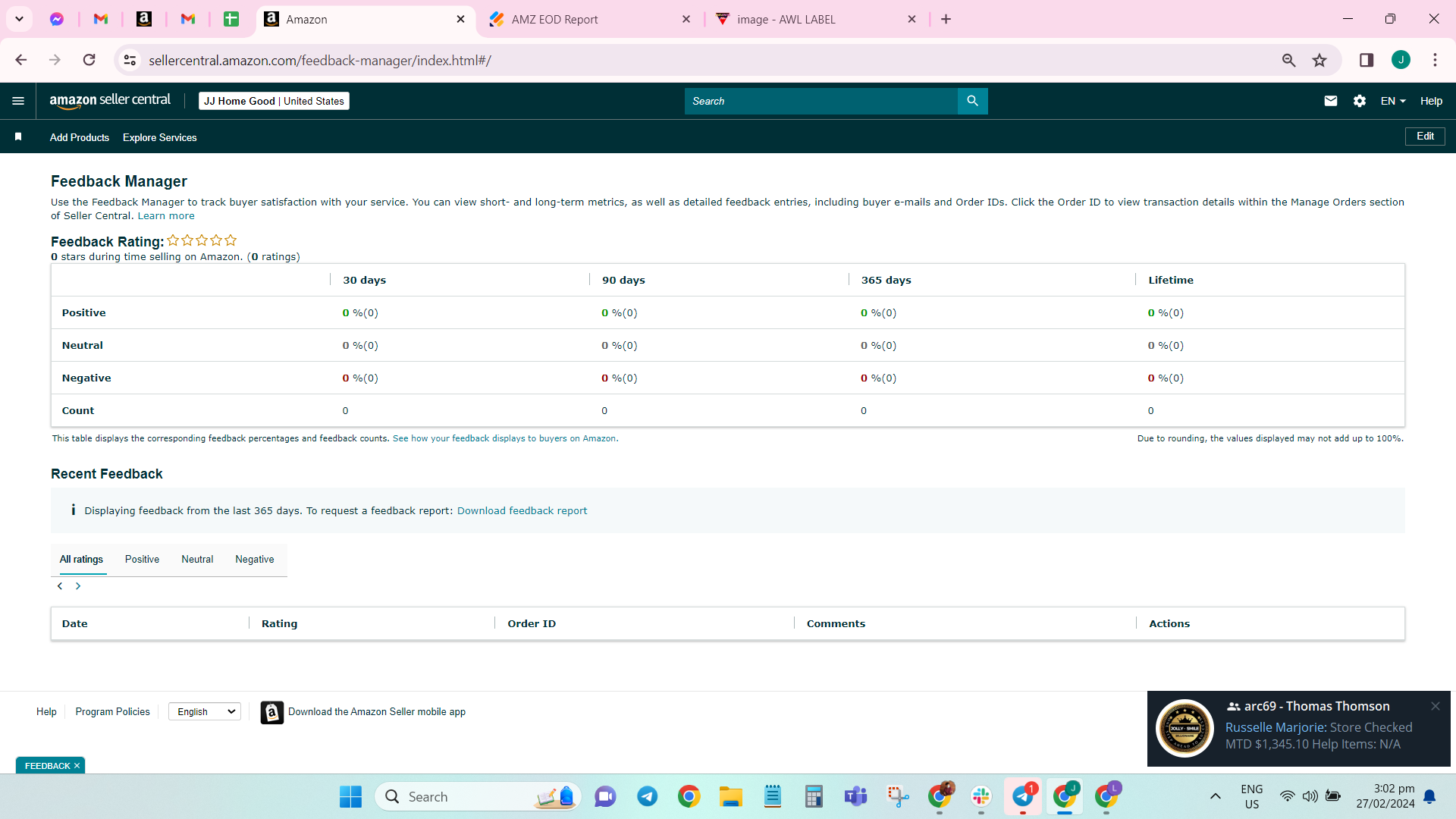Click in the Seller Central search field
The height and width of the screenshot is (819, 1456).
821,101
